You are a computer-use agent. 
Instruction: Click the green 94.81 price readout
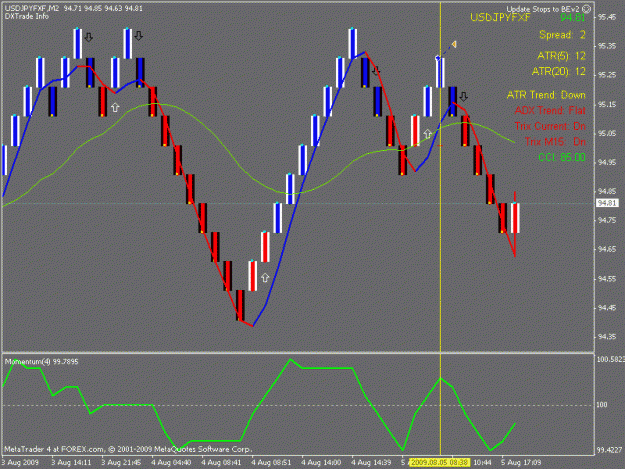[573, 18]
